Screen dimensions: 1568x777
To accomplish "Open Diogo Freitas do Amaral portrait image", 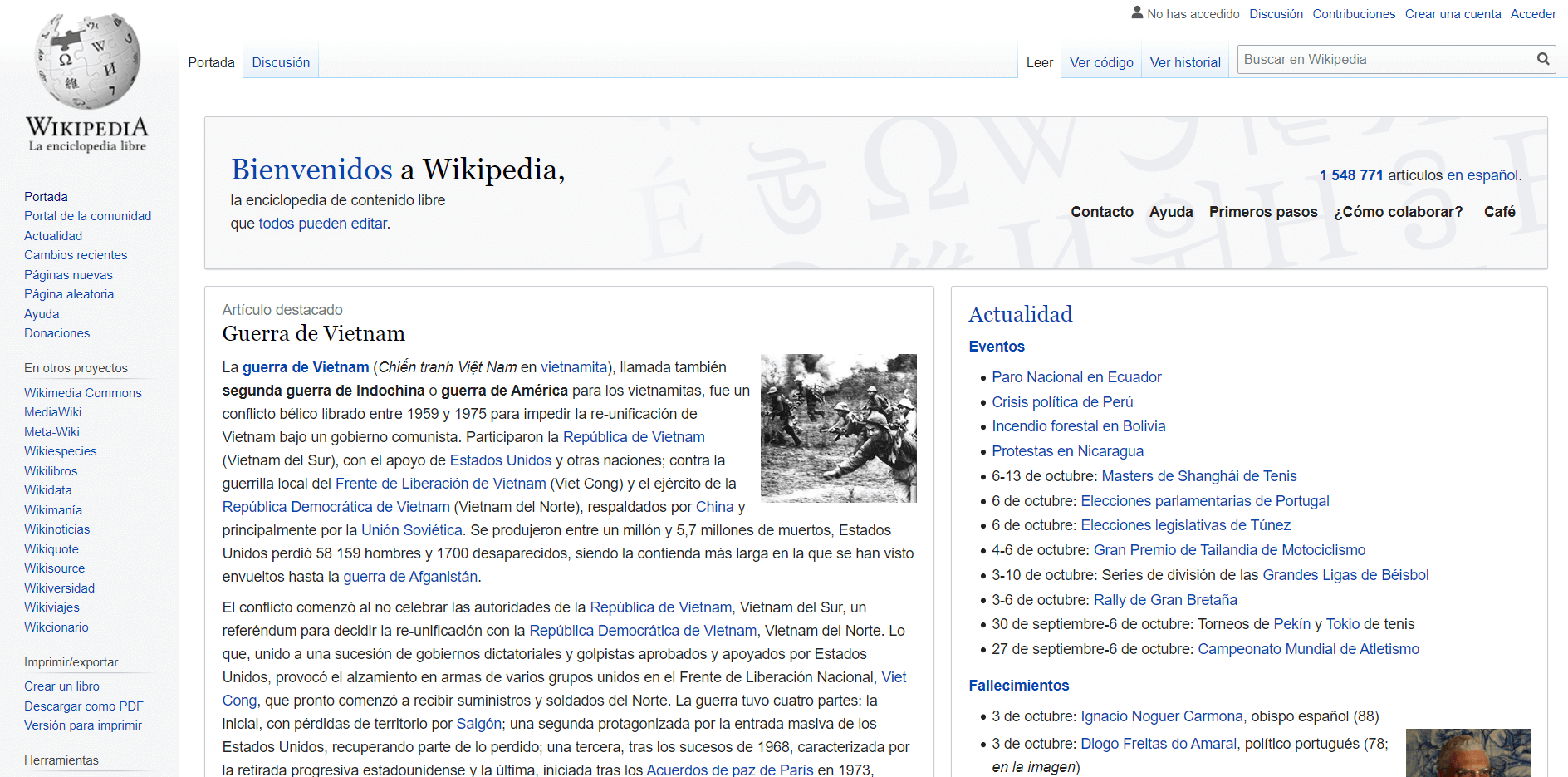I will [1468, 753].
